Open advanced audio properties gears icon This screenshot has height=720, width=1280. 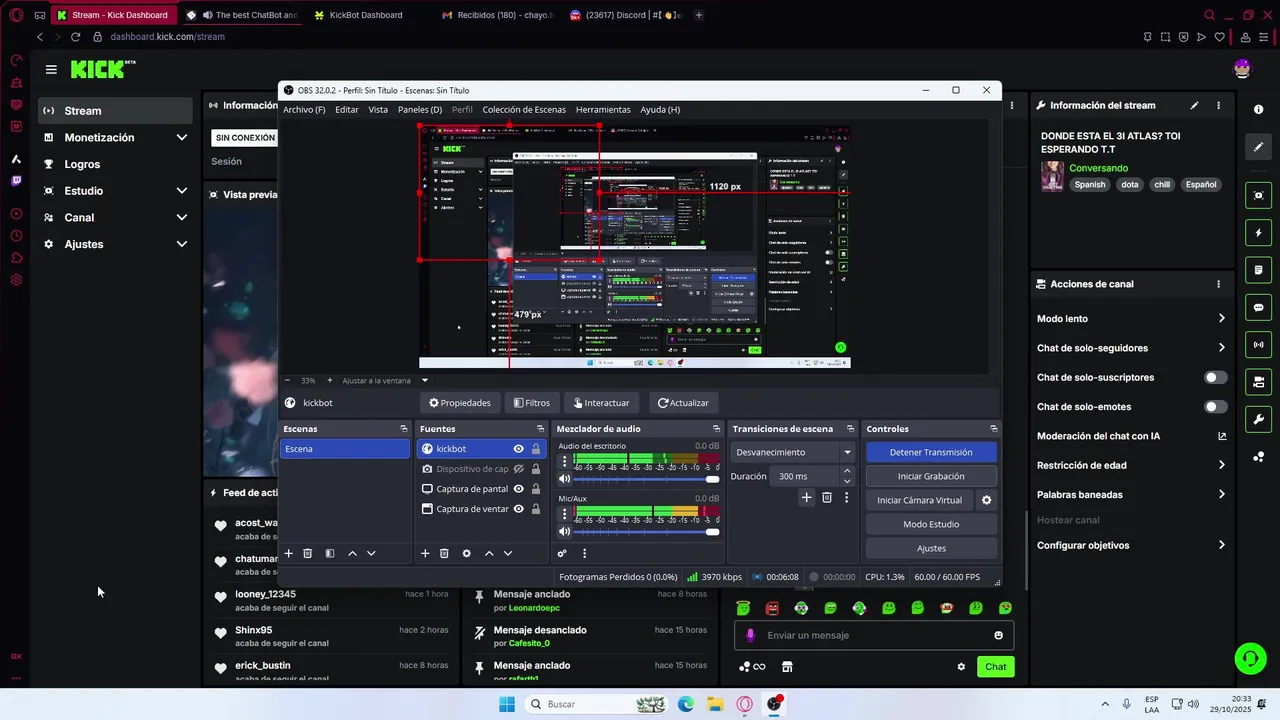(x=562, y=553)
